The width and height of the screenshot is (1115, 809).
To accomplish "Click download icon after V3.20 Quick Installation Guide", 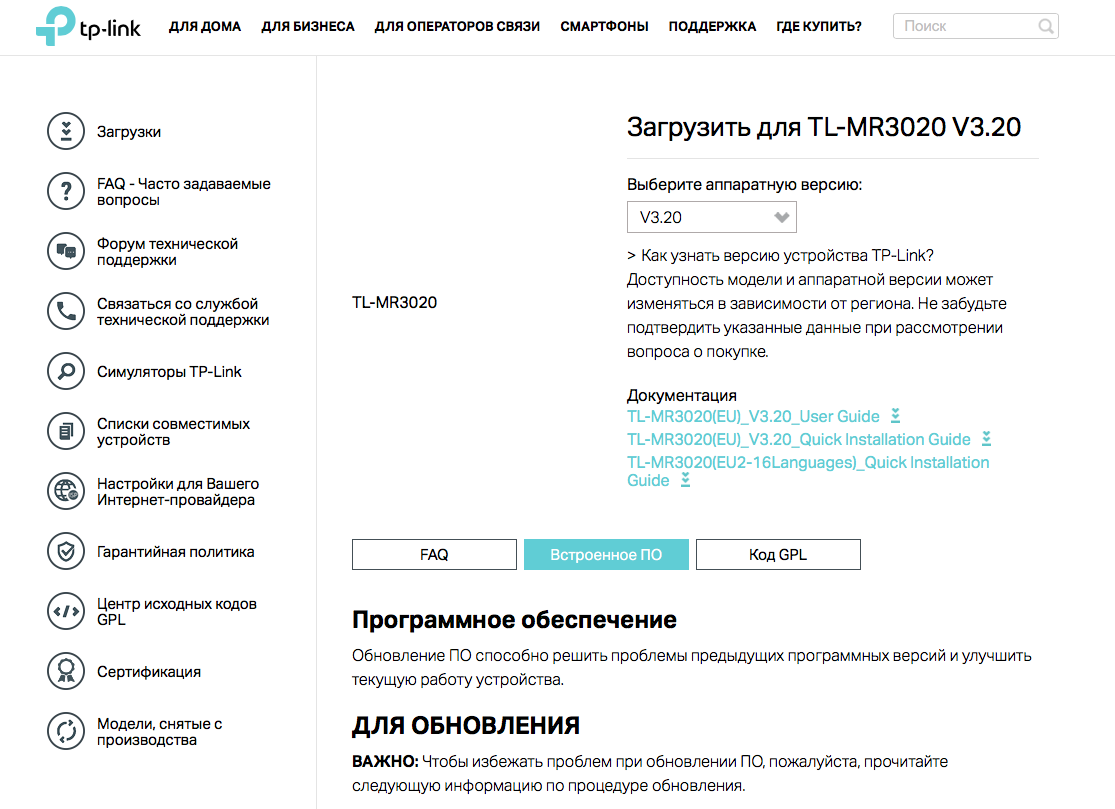I will 986,439.
